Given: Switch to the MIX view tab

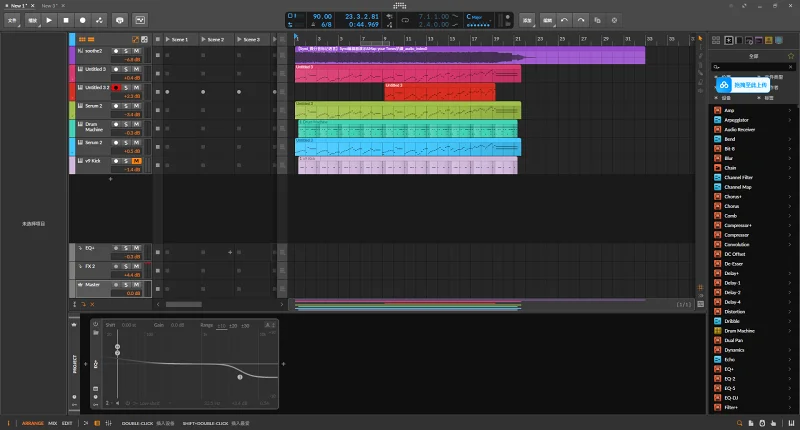Looking at the screenshot, I should click(x=51, y=423).
